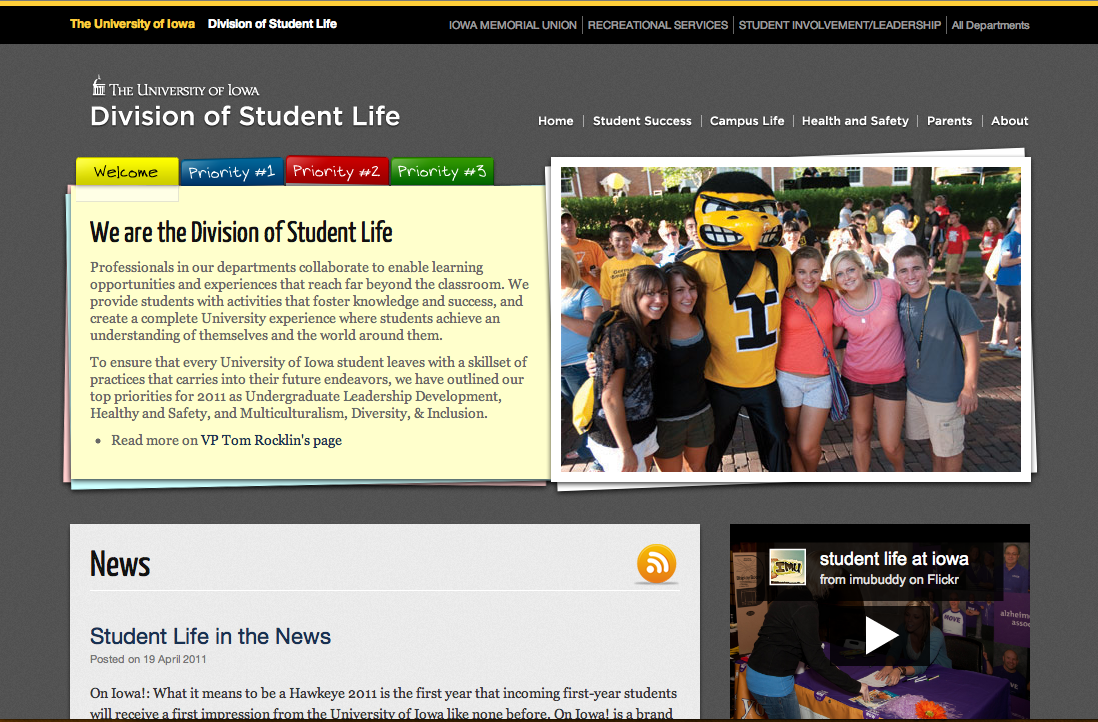
Task: Play the student life at iowa slideshow
Action: click(x=880, y=635)
